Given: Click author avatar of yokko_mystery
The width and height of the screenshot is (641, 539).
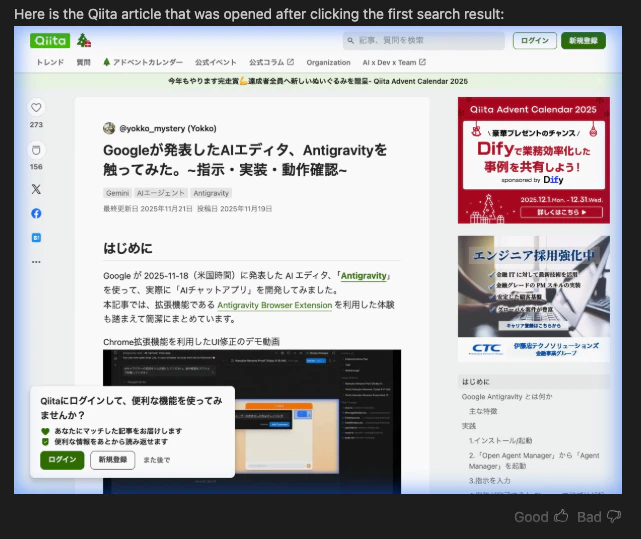Looking at the screenshot, I should point(109,128).
